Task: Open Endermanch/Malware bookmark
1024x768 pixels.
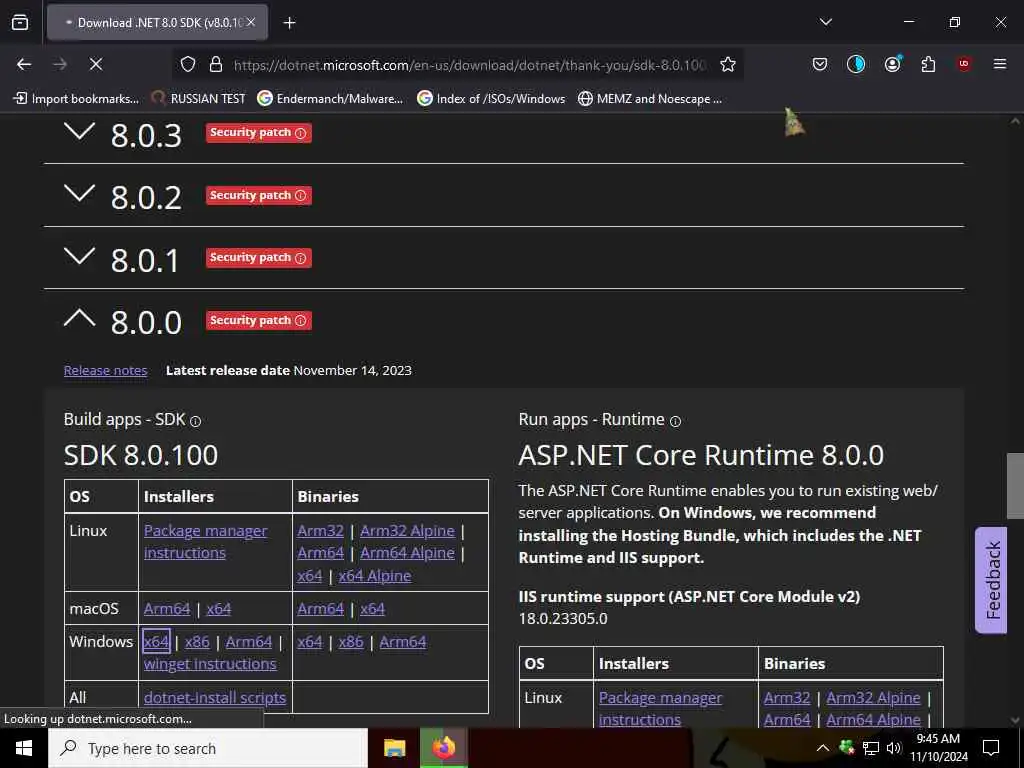Action: coord(330,99)
